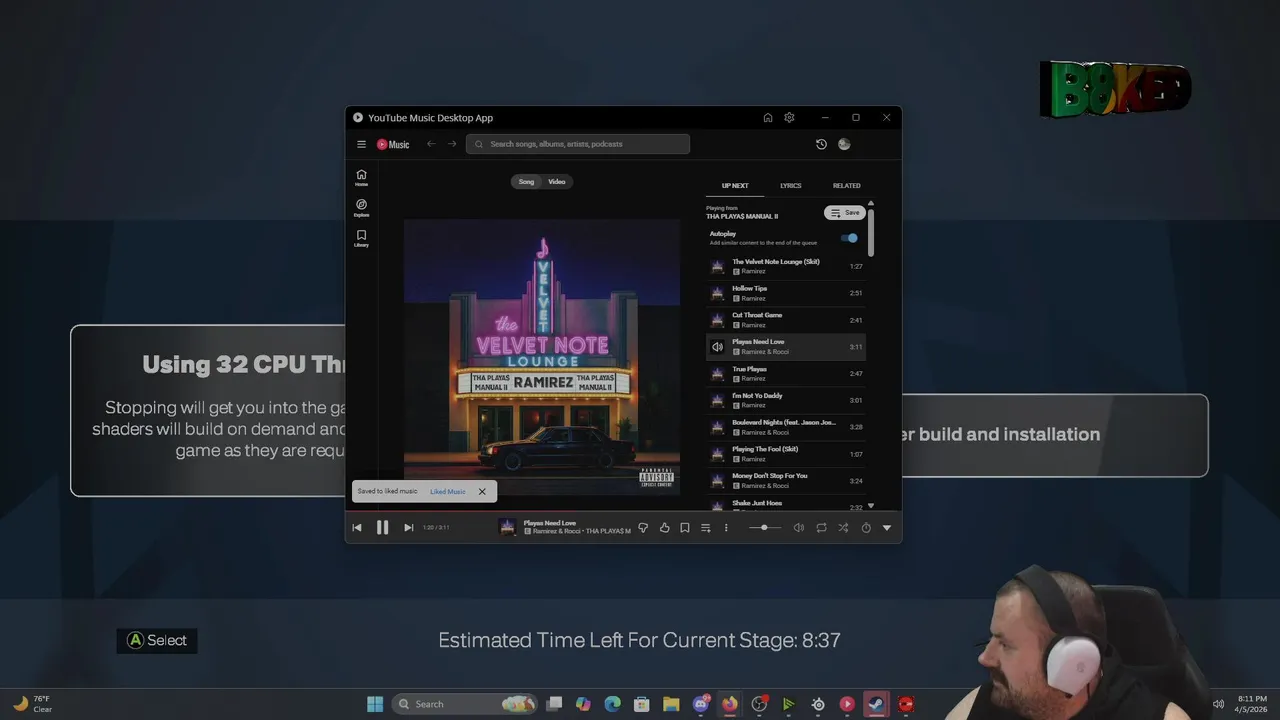Switch to Song mode

pos(526,181)
